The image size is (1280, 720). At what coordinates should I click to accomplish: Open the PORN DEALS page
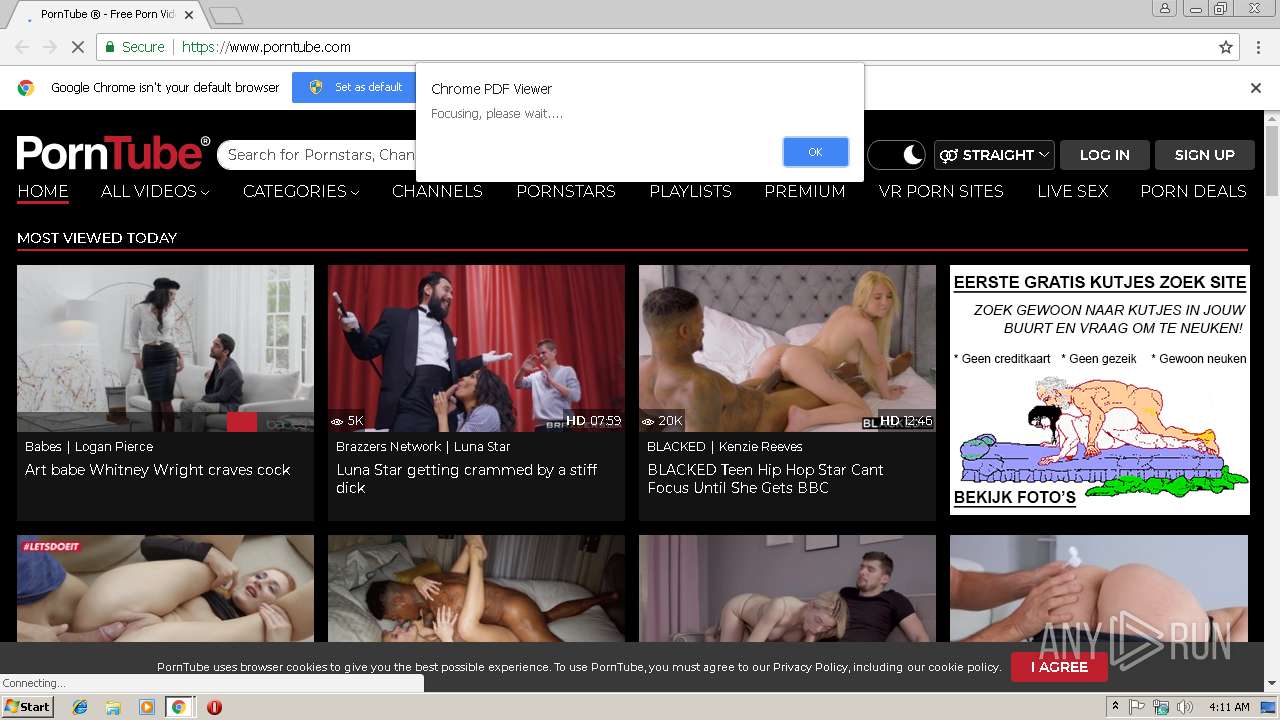coord(1193,191)
